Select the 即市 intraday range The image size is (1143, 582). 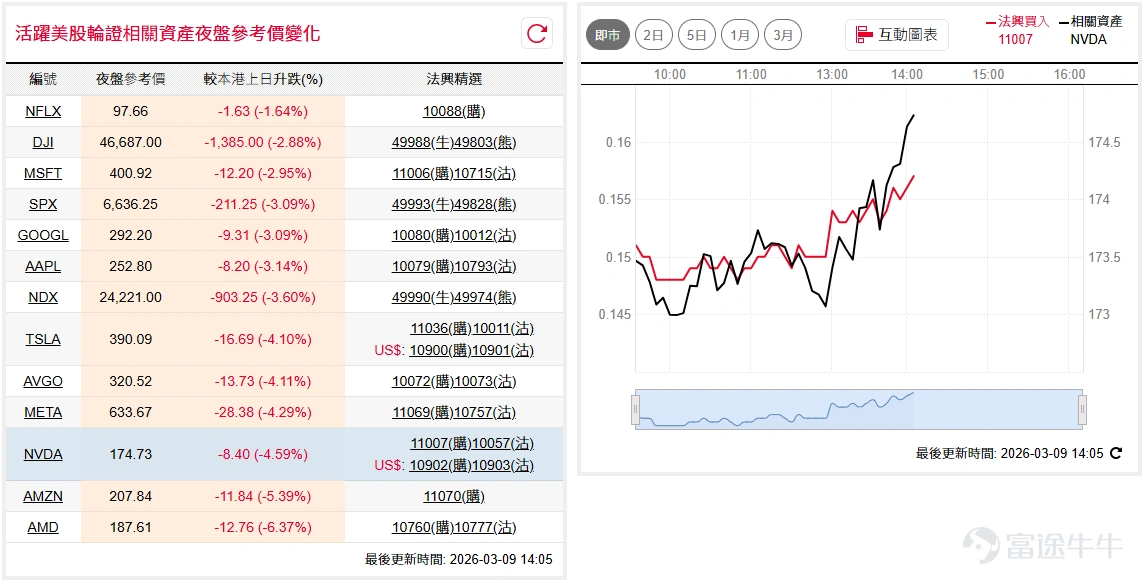608,35
